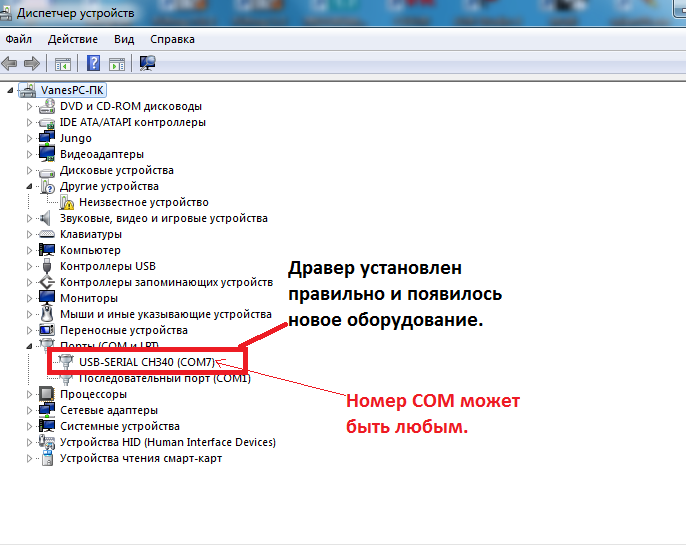Select the VanesPC-ПК label
The width and height of the screenshot is (686, 546).
[72, 90]
